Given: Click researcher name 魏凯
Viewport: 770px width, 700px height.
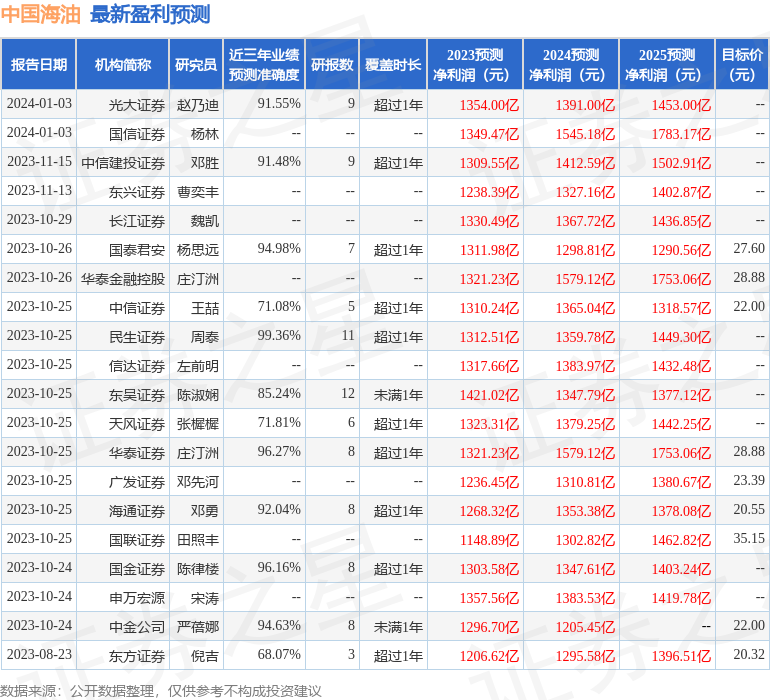Looking at the screenshot, I should click(x=205, y=221).
